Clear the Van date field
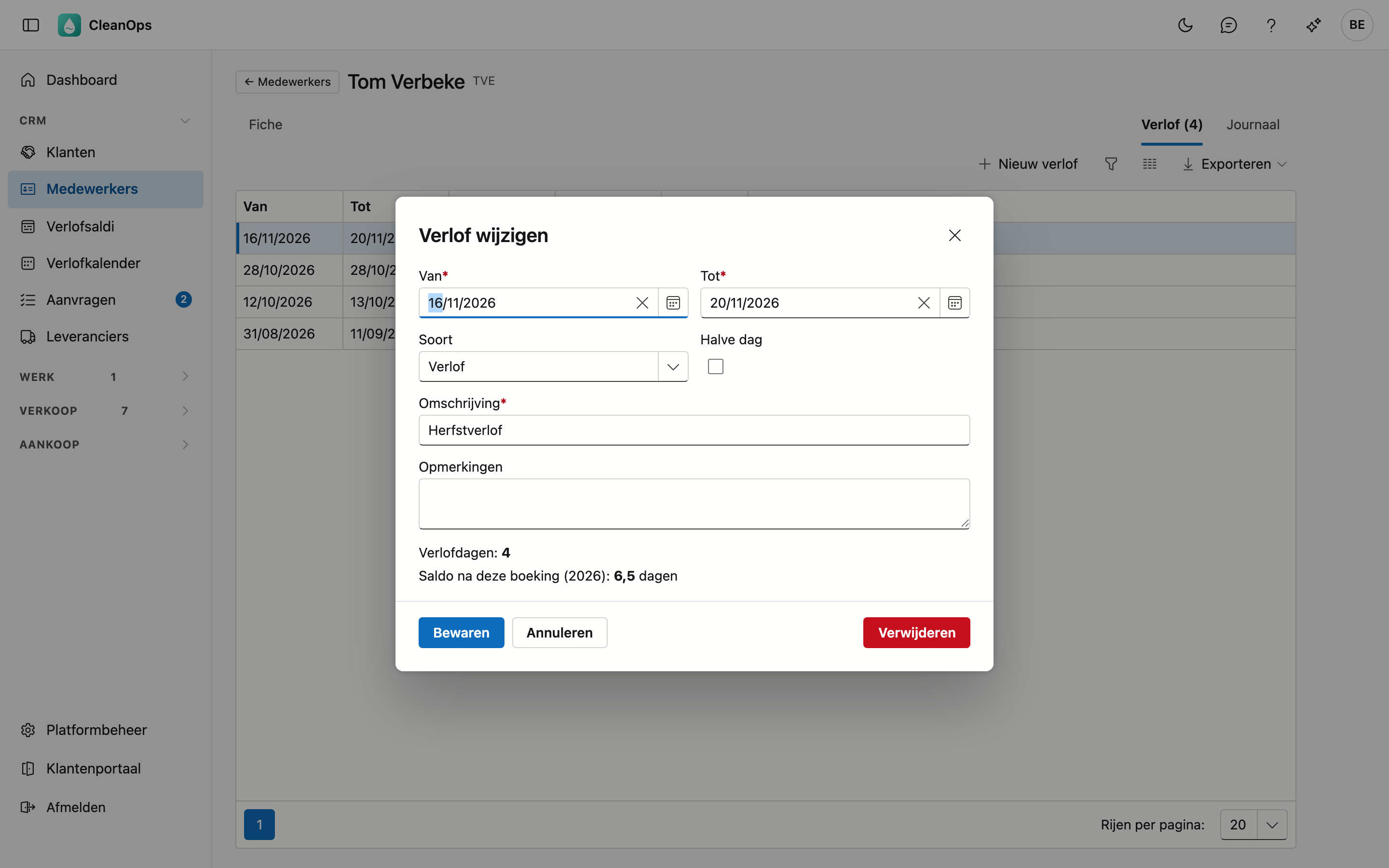This screenshot has width=1389, height=868. pos(642,302)
